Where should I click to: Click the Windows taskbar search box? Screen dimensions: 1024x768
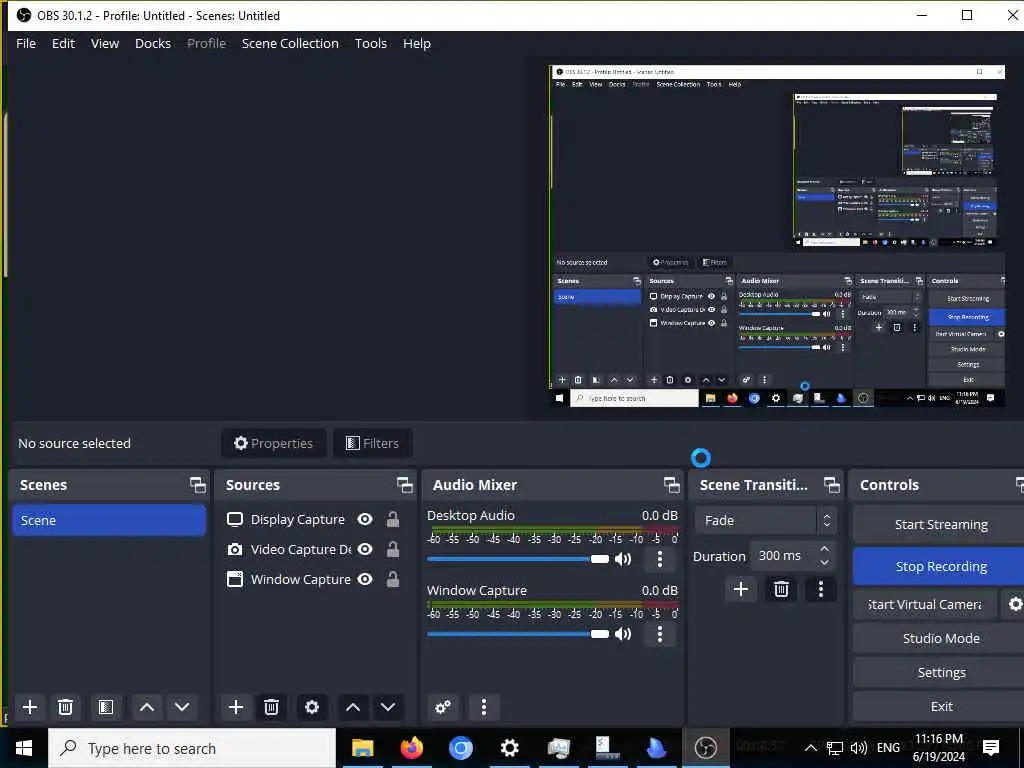(192, 748)
